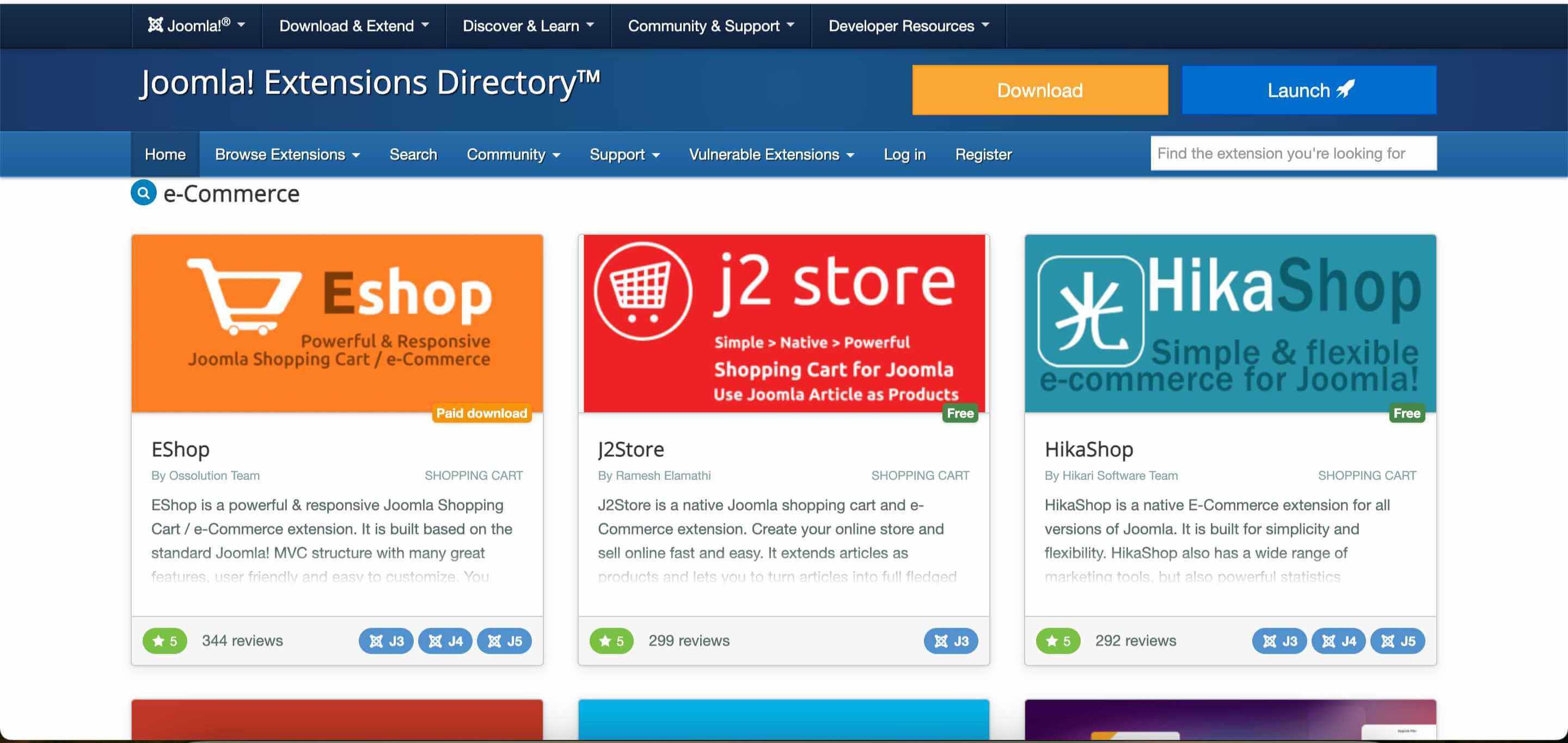Click the Free badge on J2Store card
1568x743 pixels.
pyautogui.click(x=960, y=413)
